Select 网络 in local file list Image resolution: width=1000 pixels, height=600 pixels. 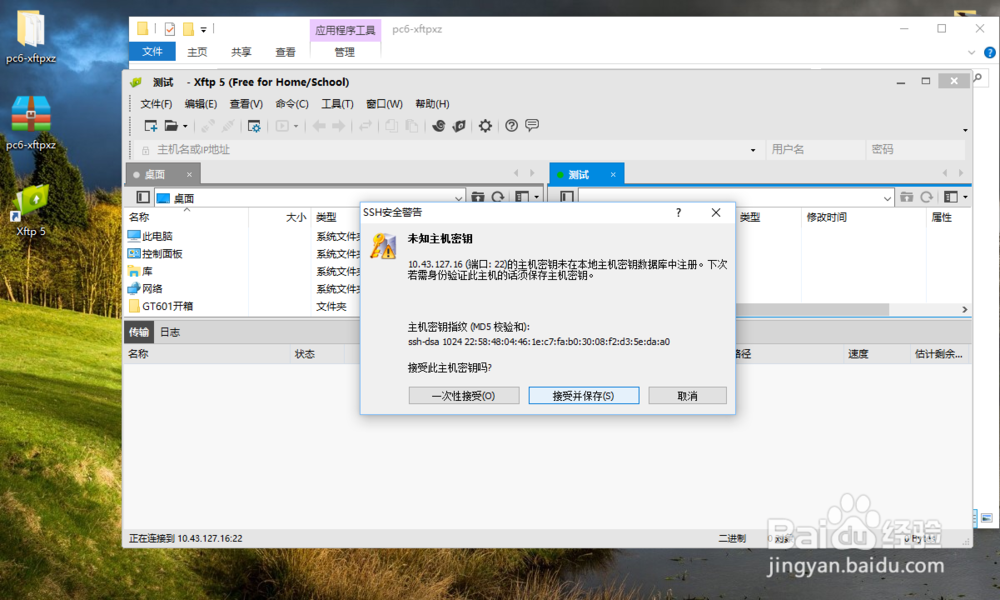(145, 288)
